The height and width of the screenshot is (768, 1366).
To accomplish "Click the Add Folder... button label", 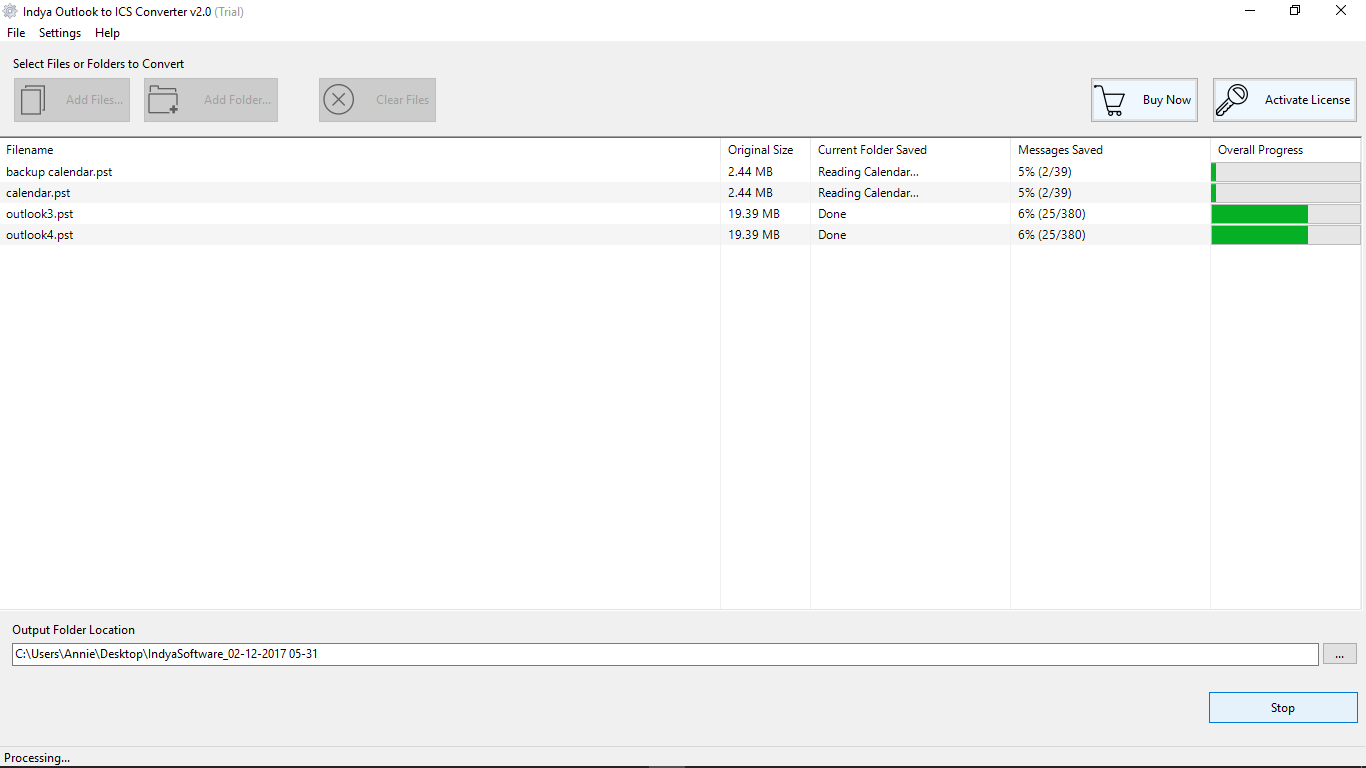I will coord(237,100).
